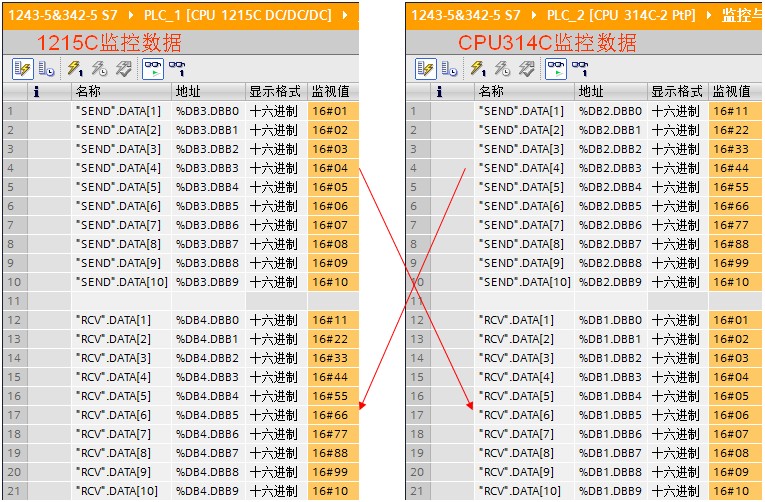The width and height of the screenshot is (765, 502).
Task: Toggle modify columns icon in 1215C watch table
Action: (x=22, y=69)
